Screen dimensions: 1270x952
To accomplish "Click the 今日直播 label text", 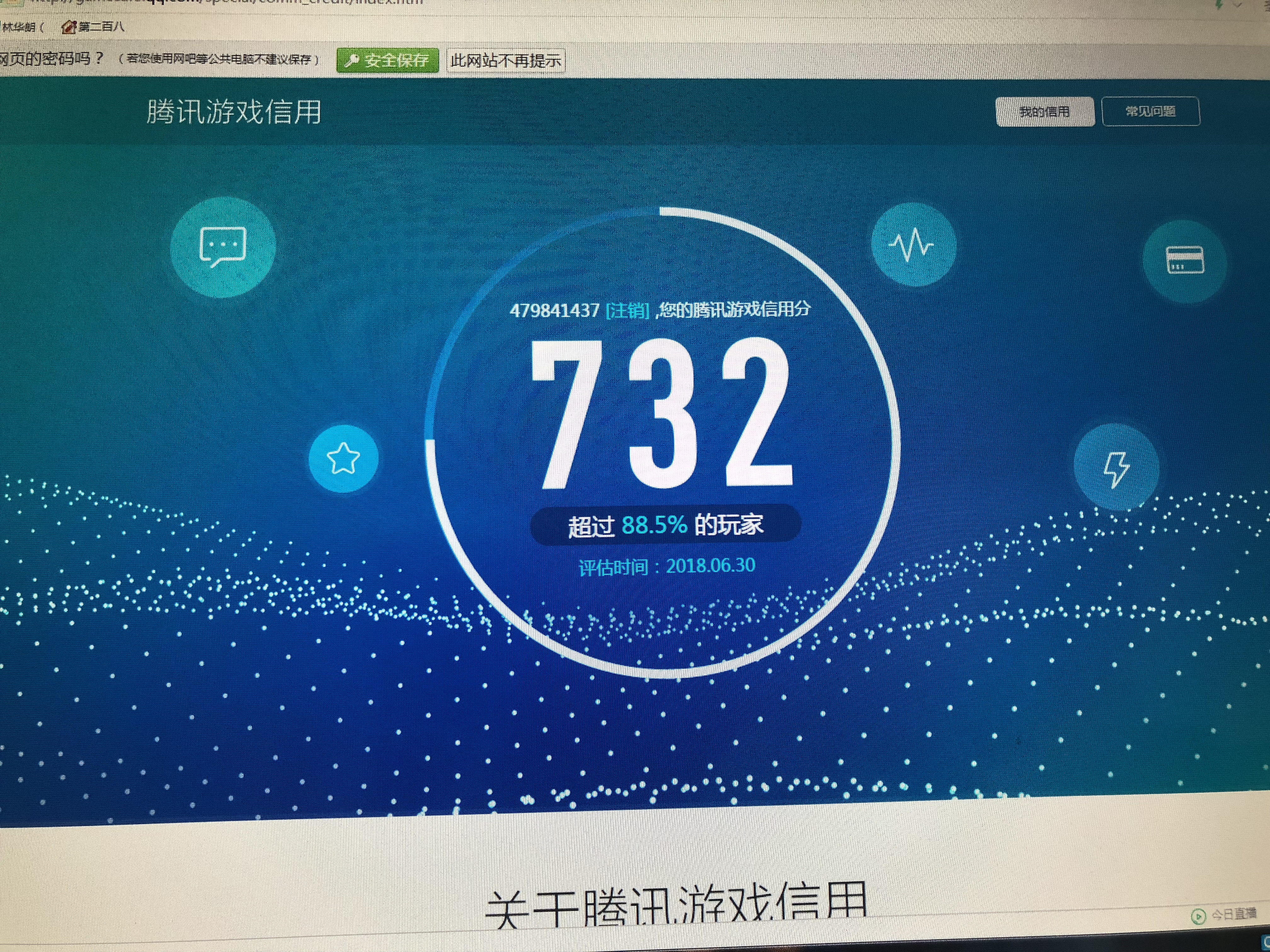I will click(x=1234, y=914).
